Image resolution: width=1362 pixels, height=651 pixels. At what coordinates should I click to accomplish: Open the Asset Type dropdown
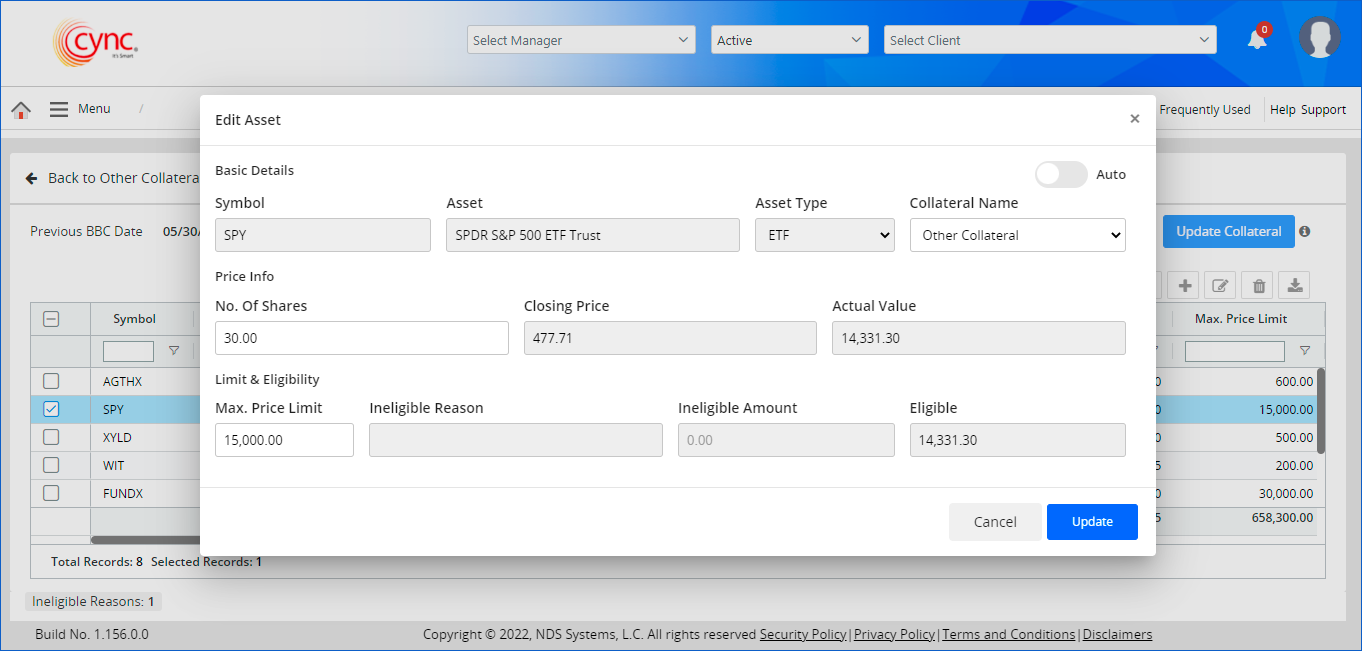click(824, 235)
